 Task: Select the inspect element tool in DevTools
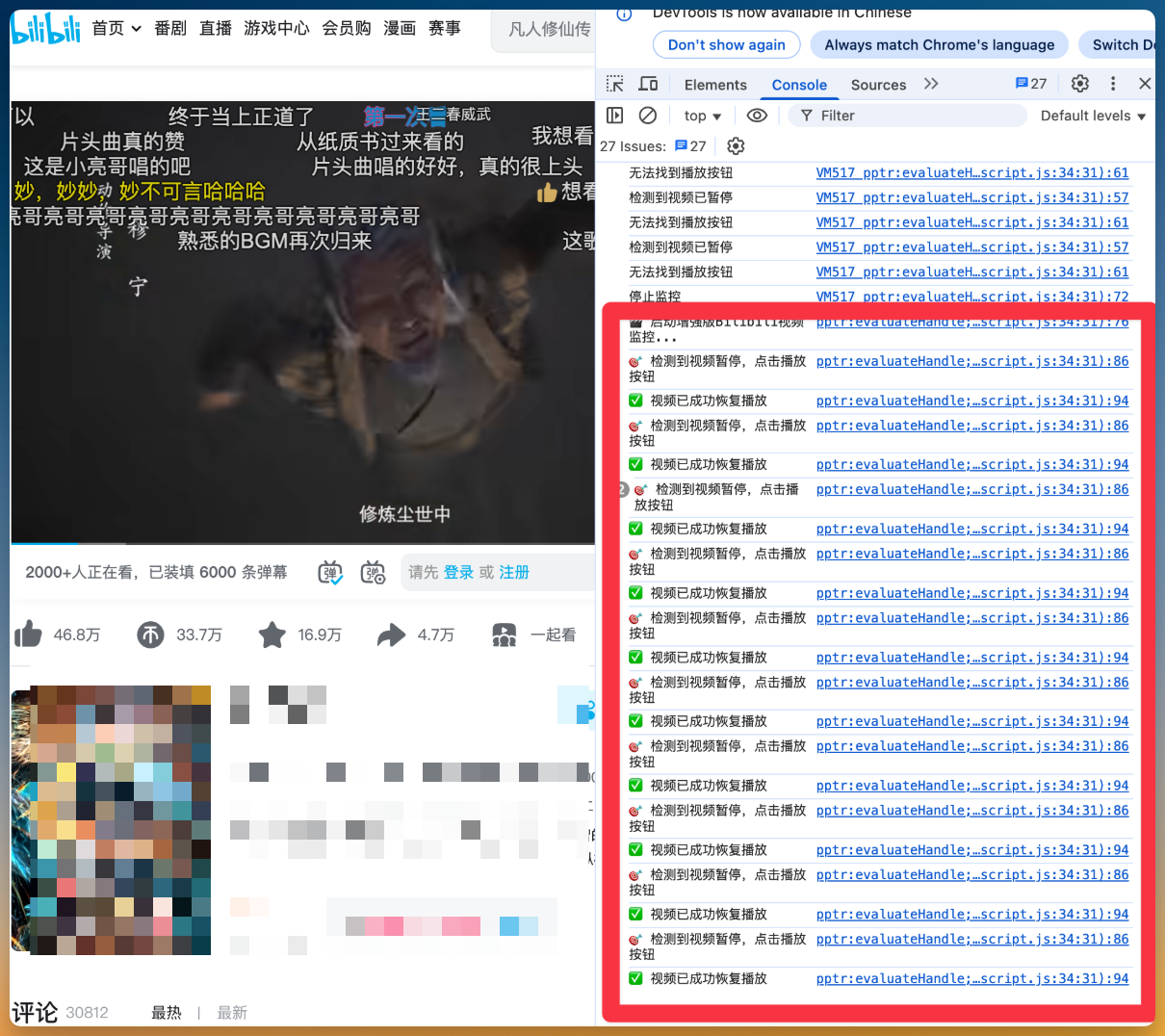click(x=613, y=84)
